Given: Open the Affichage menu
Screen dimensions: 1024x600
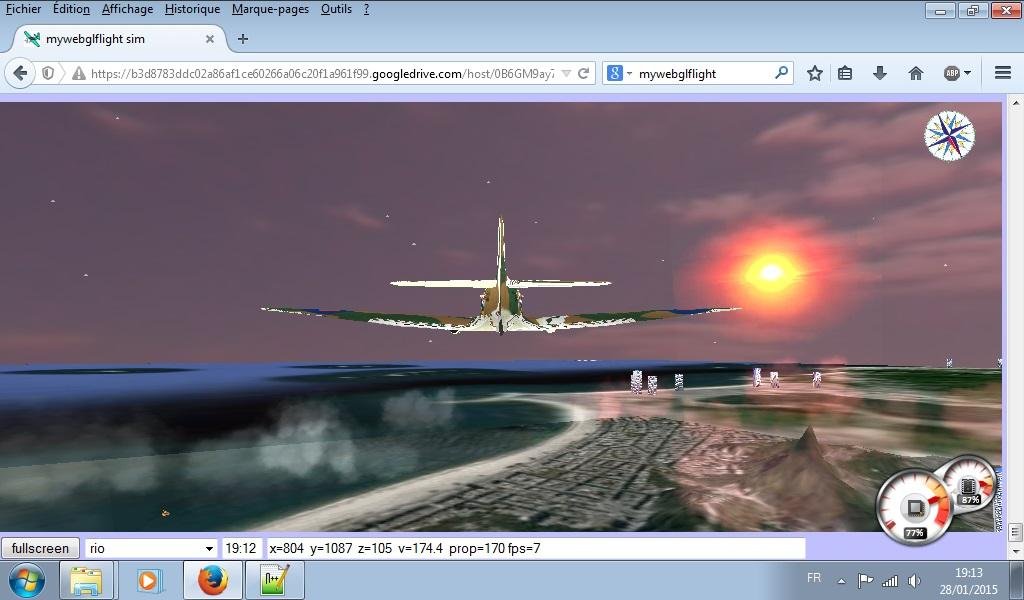Looking at the screenshot, I should coord(127,9).
